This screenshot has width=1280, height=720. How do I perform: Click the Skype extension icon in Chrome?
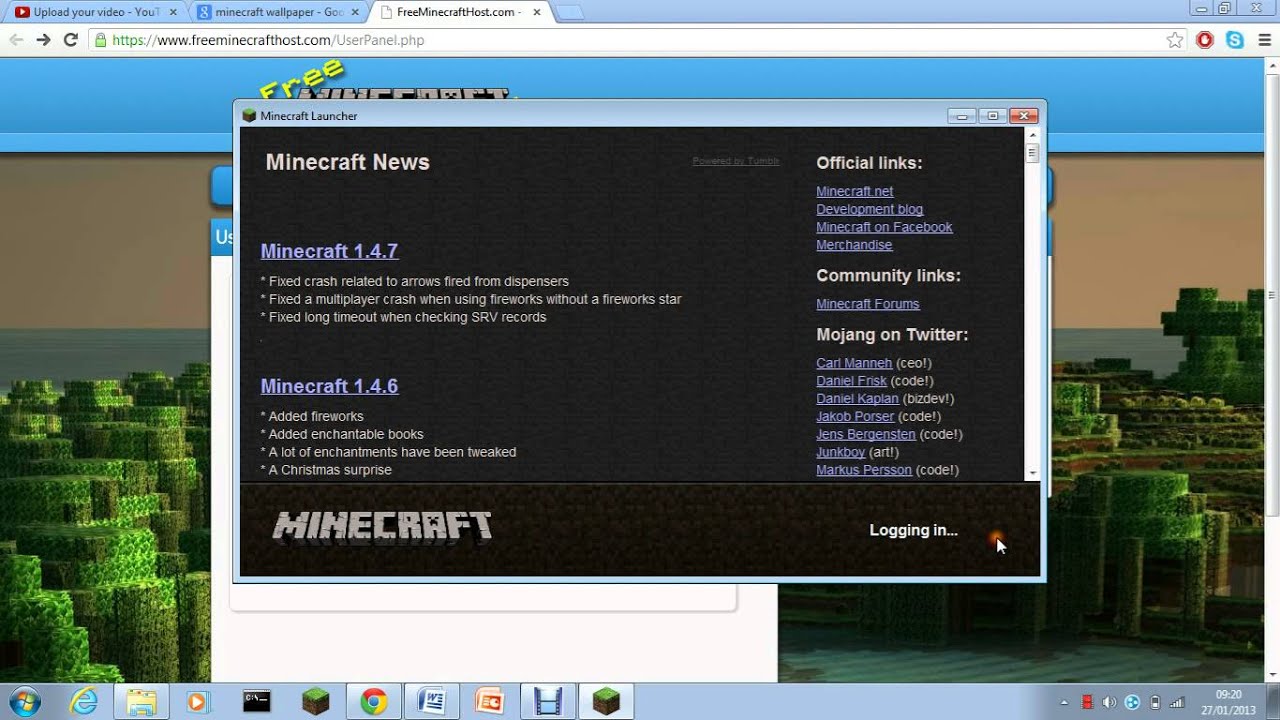pyautogui.click(x=1235, y=40)
